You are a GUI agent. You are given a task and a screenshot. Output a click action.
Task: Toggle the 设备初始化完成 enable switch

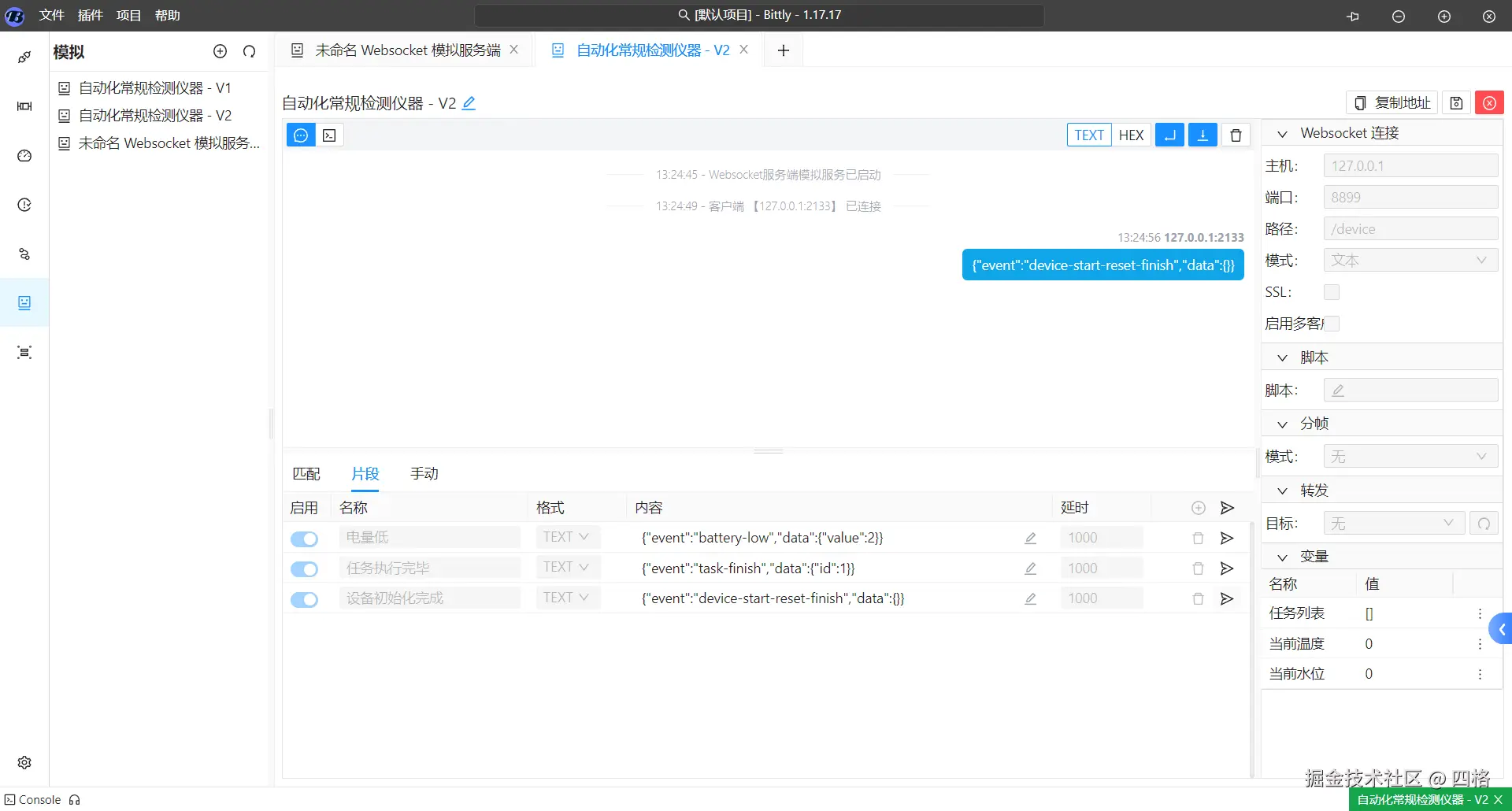click(304, 599)
